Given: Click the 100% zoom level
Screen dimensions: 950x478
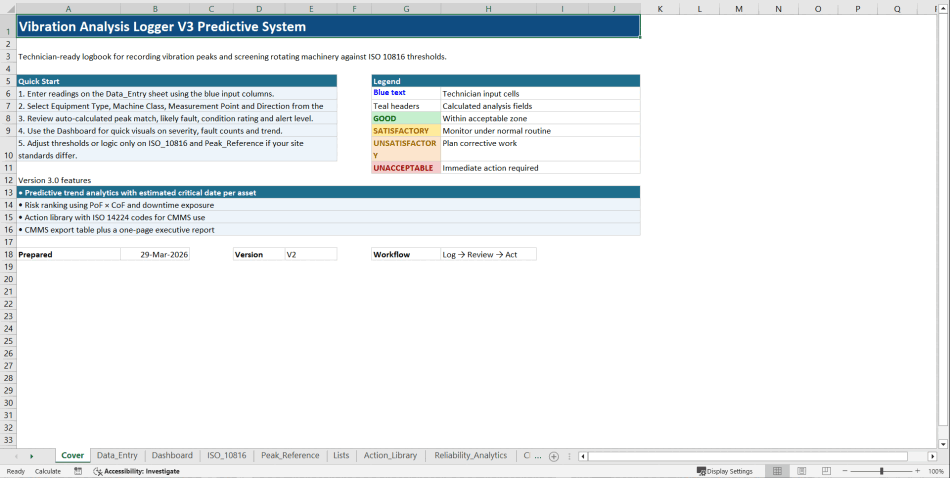Looking at the screenshot, I should click(x=936, y=471).
